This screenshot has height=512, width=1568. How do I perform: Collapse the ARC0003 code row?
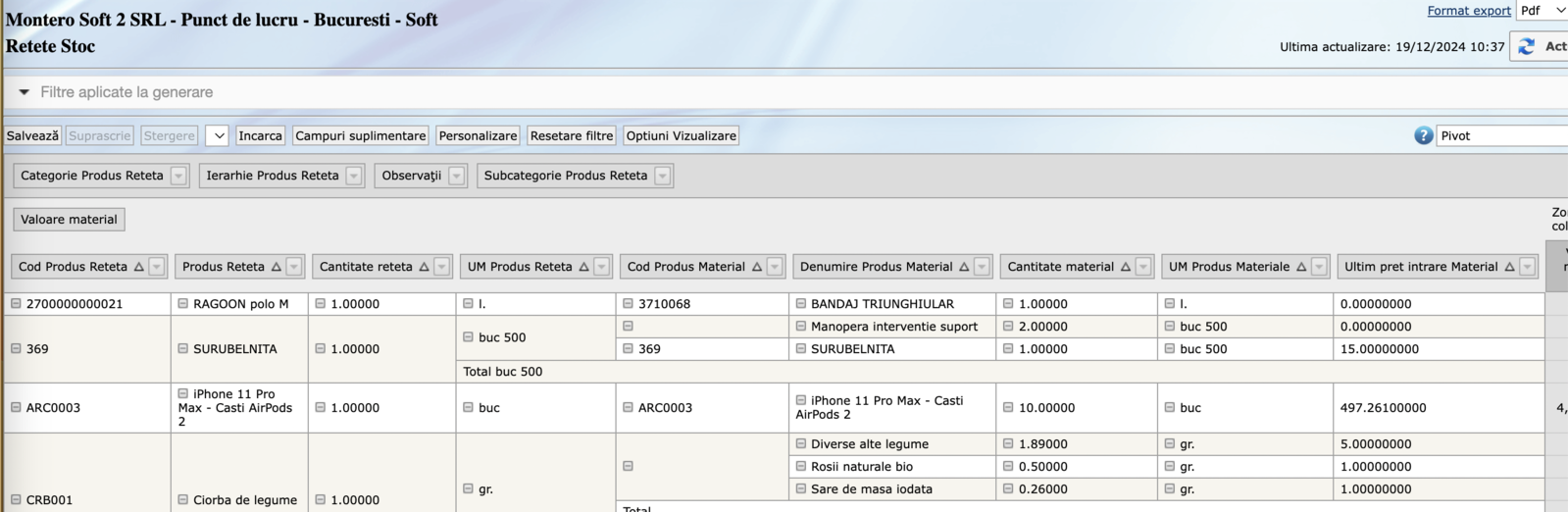16,408
